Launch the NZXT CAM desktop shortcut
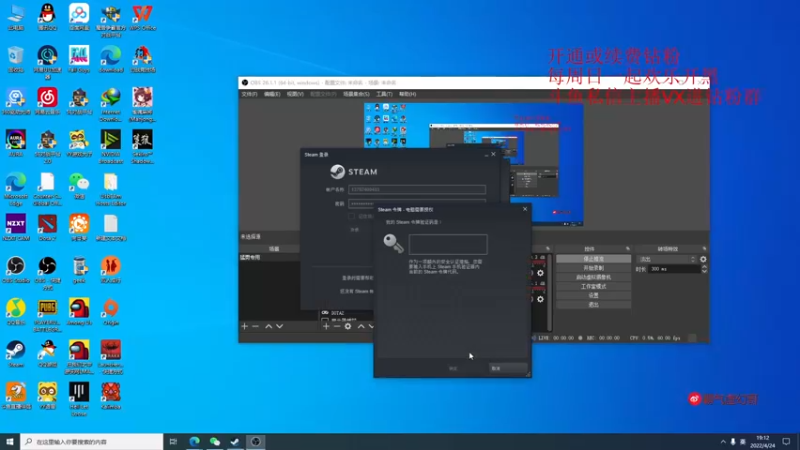Screen dimensions: 800x450 click(16, 227)
